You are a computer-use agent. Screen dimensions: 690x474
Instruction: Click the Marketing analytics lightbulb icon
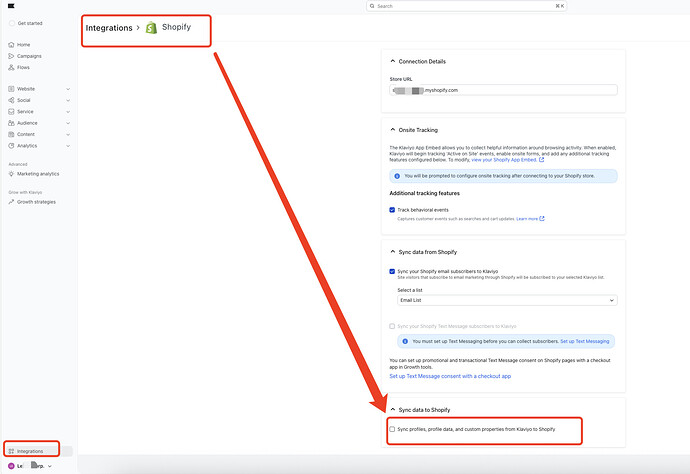(11, 174)
